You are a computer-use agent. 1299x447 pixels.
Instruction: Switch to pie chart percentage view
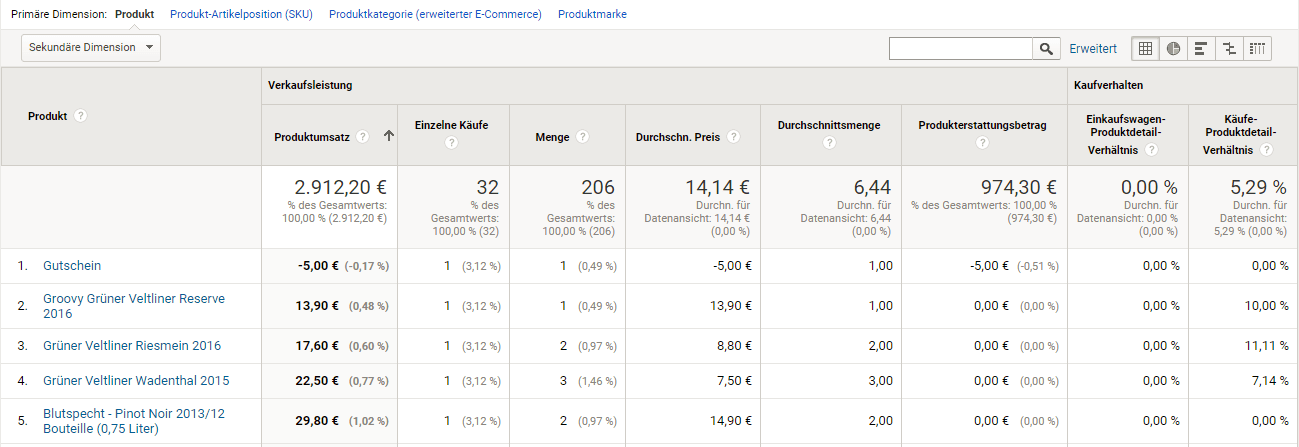pos(1173,48)
